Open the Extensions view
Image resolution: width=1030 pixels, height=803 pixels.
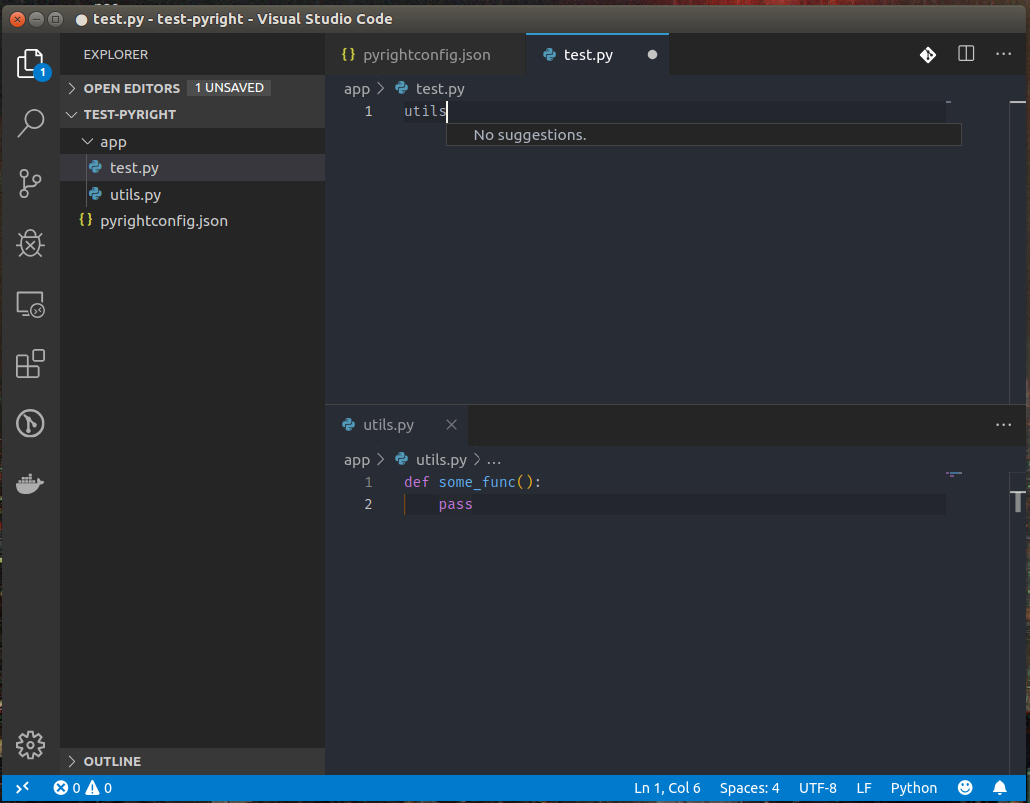coord(30,363)
